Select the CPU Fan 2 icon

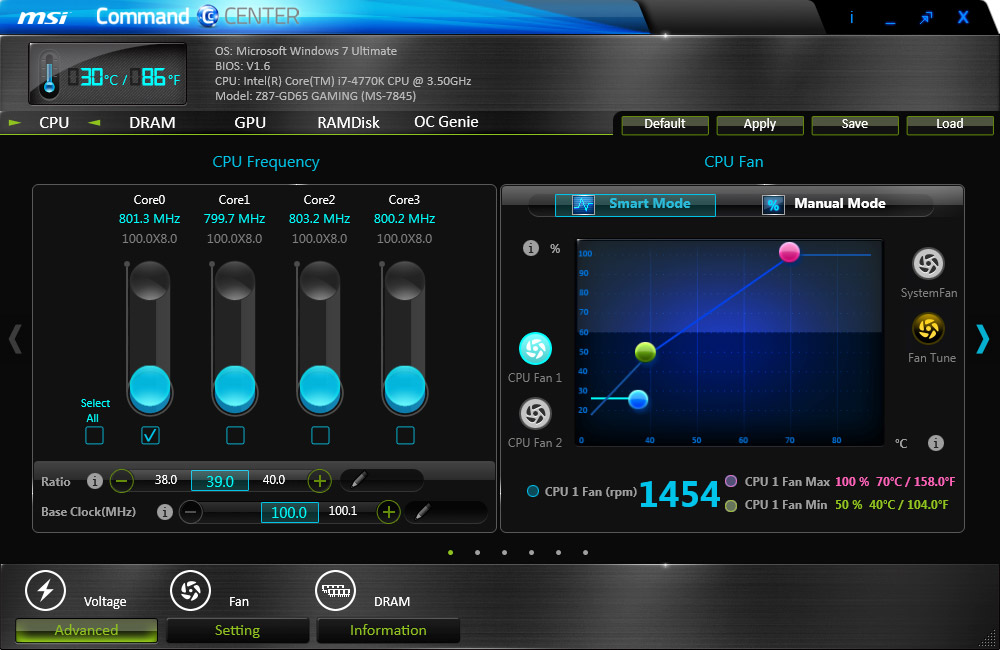pyautogui.click(x=535, y=413)
